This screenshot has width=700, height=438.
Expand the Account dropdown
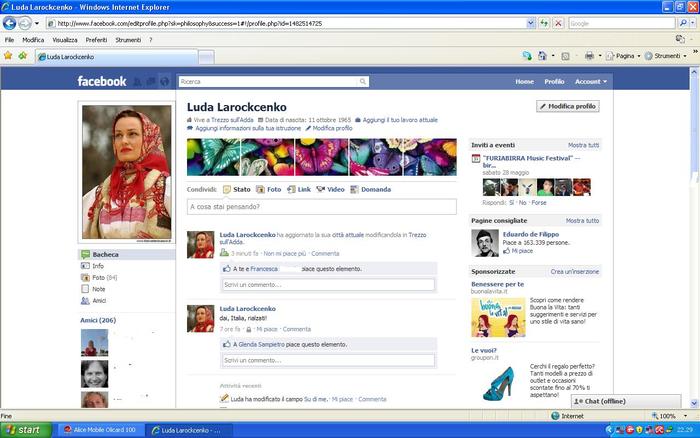point(591,82)
